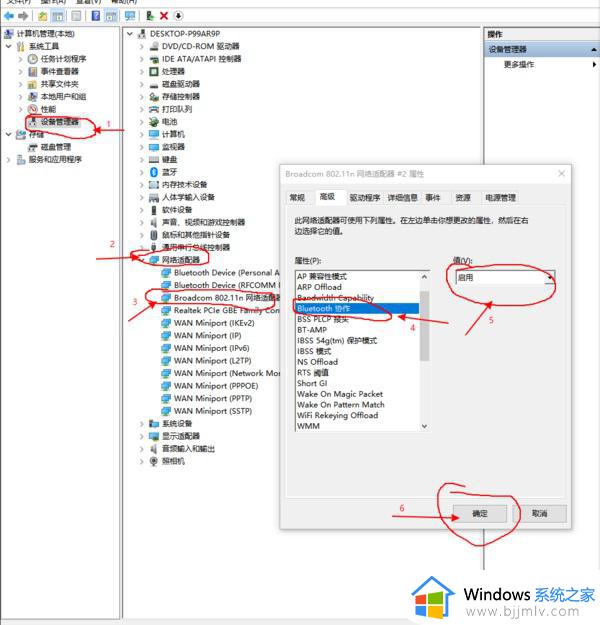Click the back arrow toolbar icon

point(9,16)
